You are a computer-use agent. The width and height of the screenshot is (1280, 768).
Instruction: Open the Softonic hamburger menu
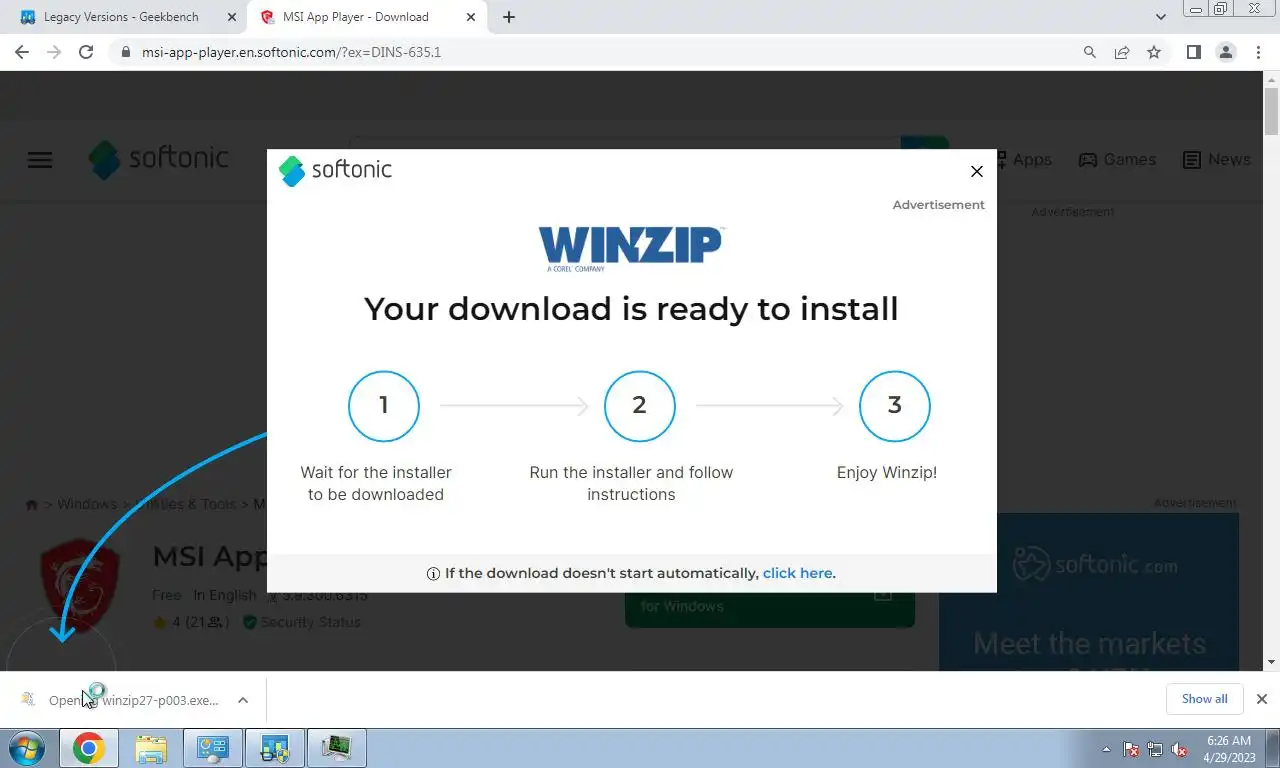[x=39, y=160]
